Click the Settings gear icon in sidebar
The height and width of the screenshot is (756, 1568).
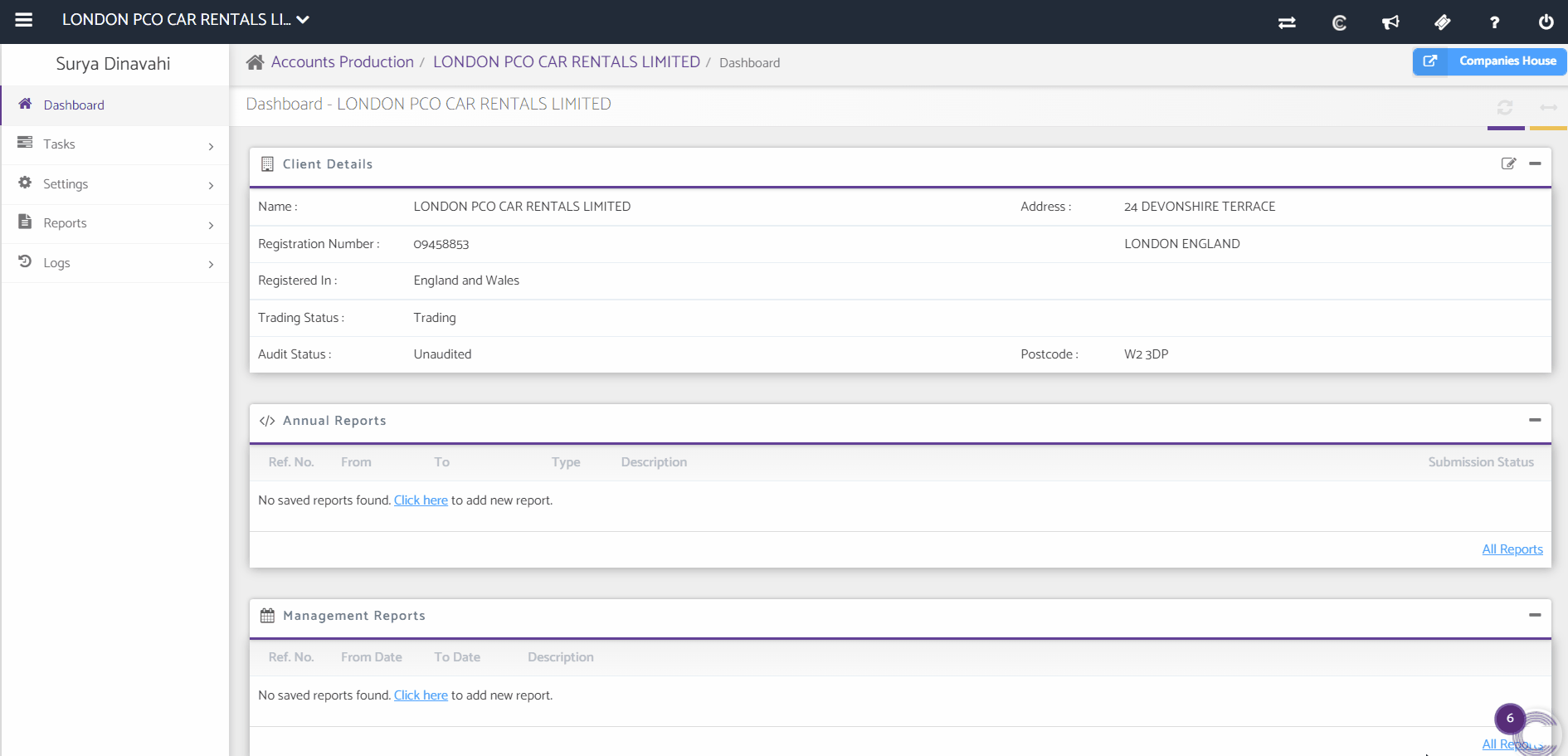coord(25,183)
